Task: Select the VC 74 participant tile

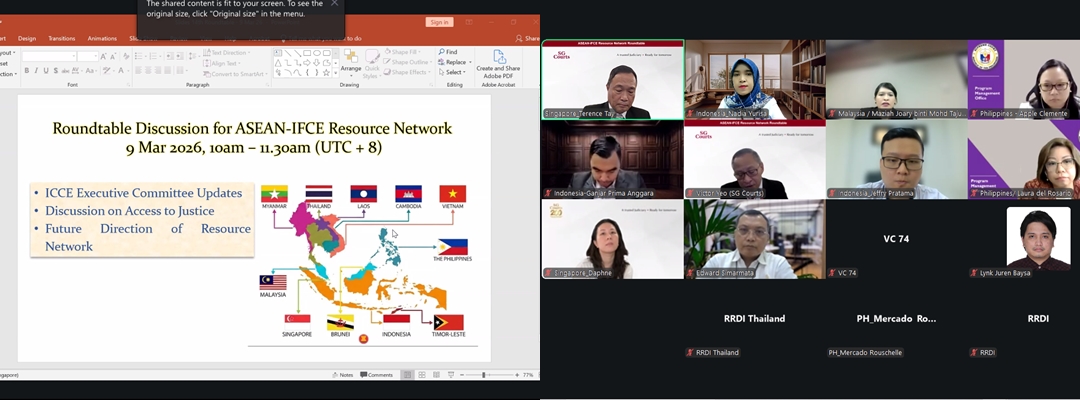Action: (895, 240)
